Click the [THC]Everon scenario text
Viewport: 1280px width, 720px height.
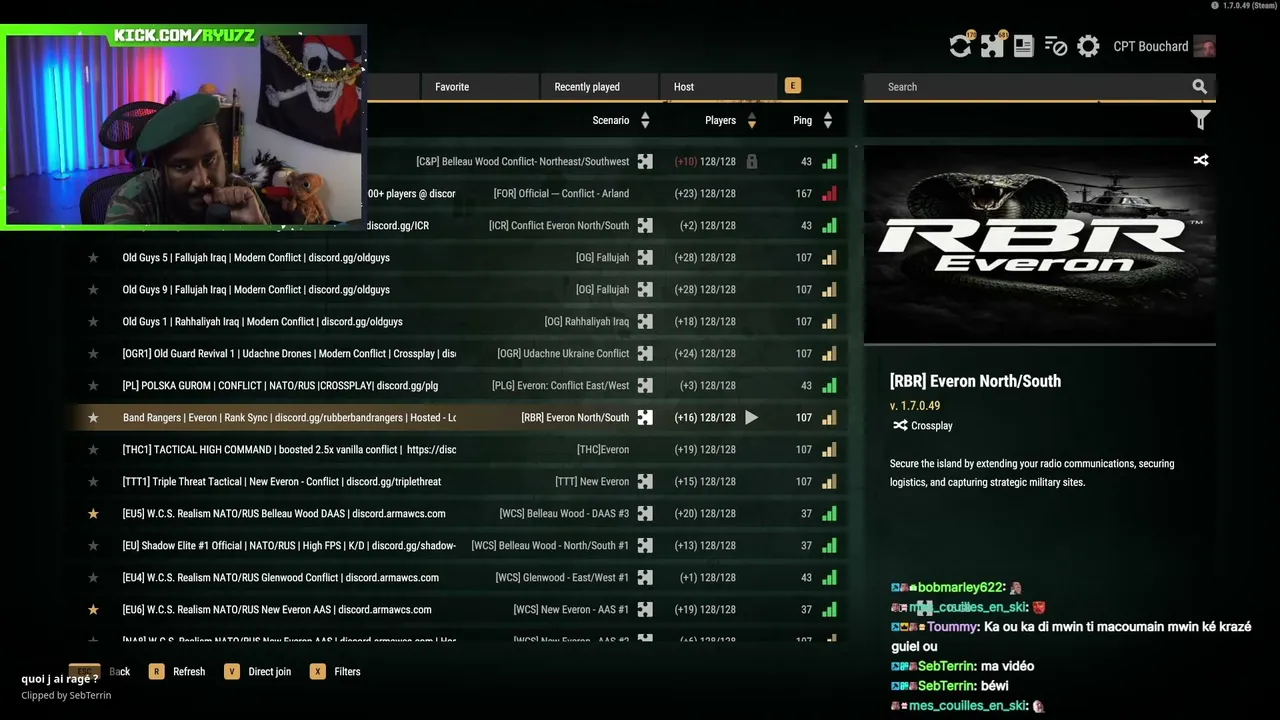(x=603, y=449)
